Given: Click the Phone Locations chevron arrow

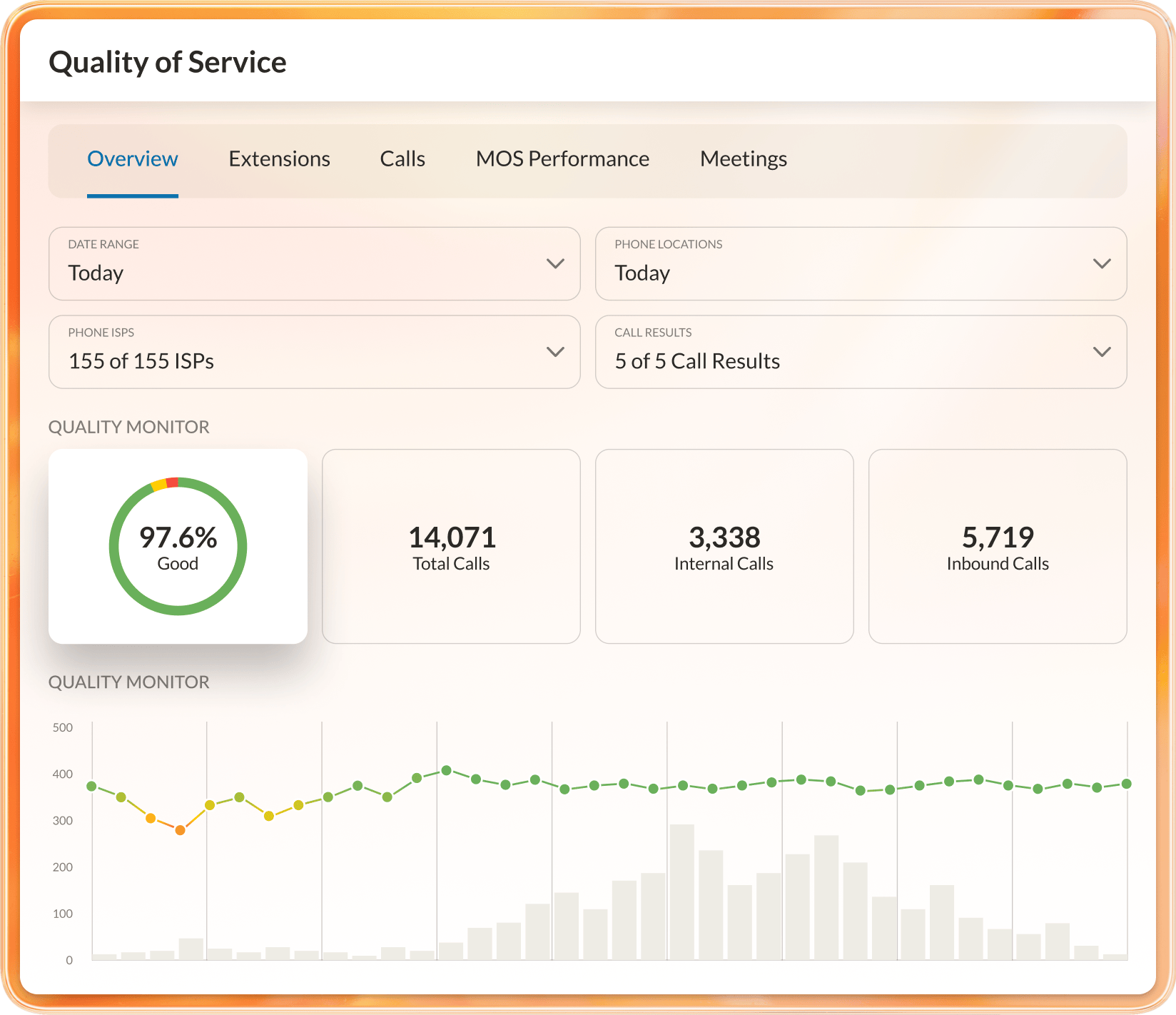Looking at the screenshot, I should pyautogui.click(x=1102, y=263).
